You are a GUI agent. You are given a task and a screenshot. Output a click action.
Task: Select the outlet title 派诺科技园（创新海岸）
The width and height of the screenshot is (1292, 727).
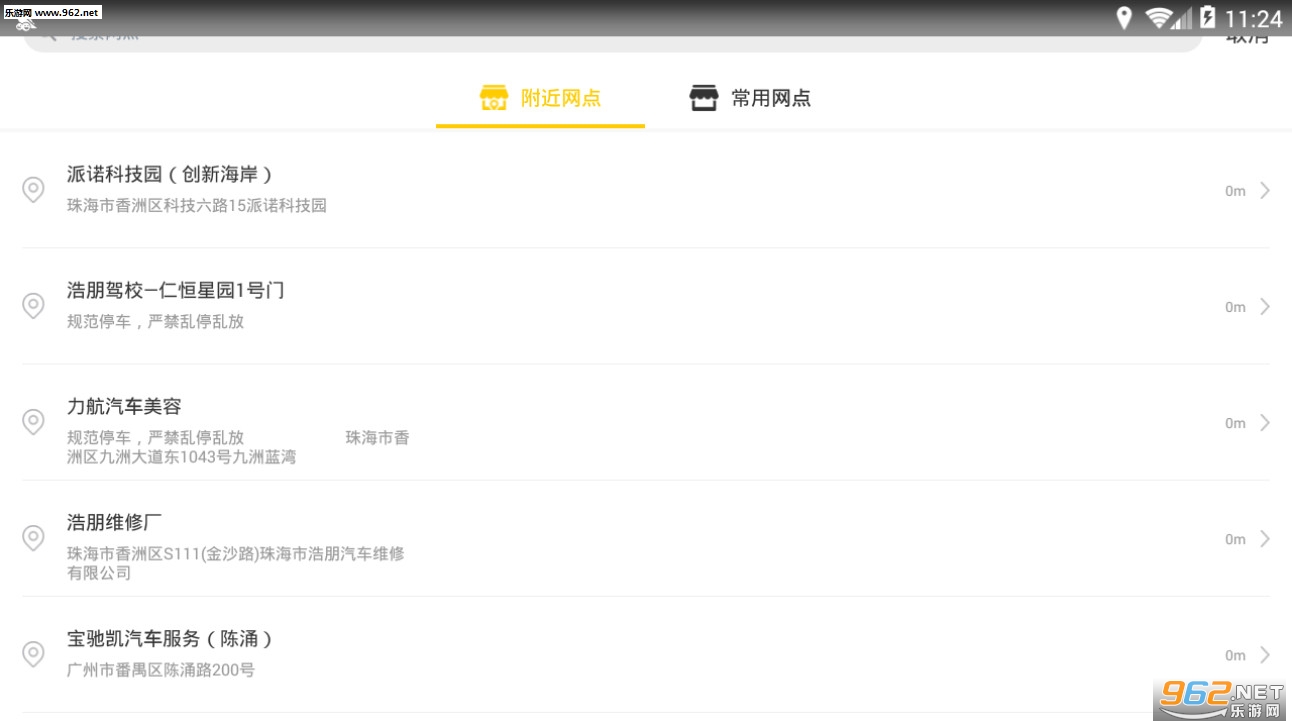pos(170,174)
